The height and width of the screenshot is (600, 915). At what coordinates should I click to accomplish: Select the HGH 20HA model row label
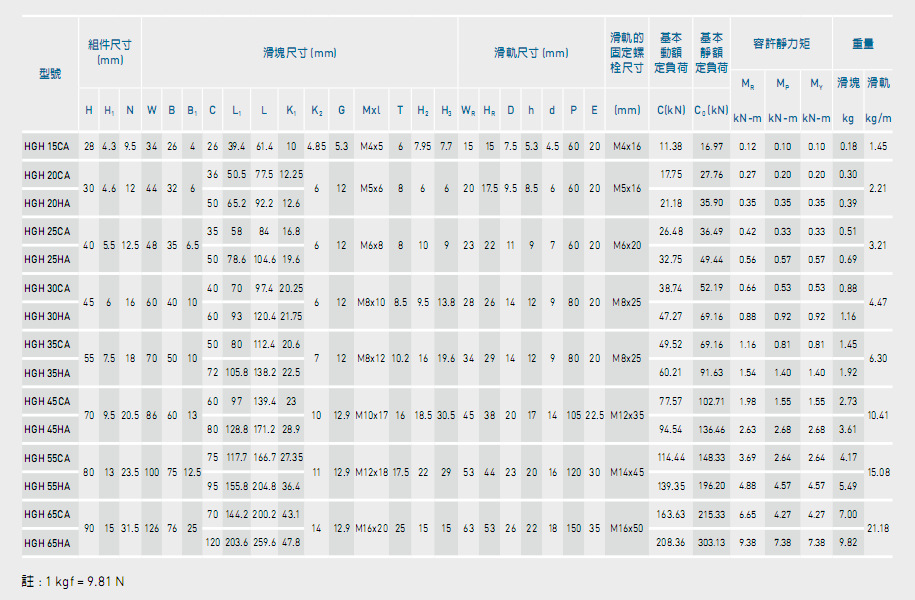(47, 203)
